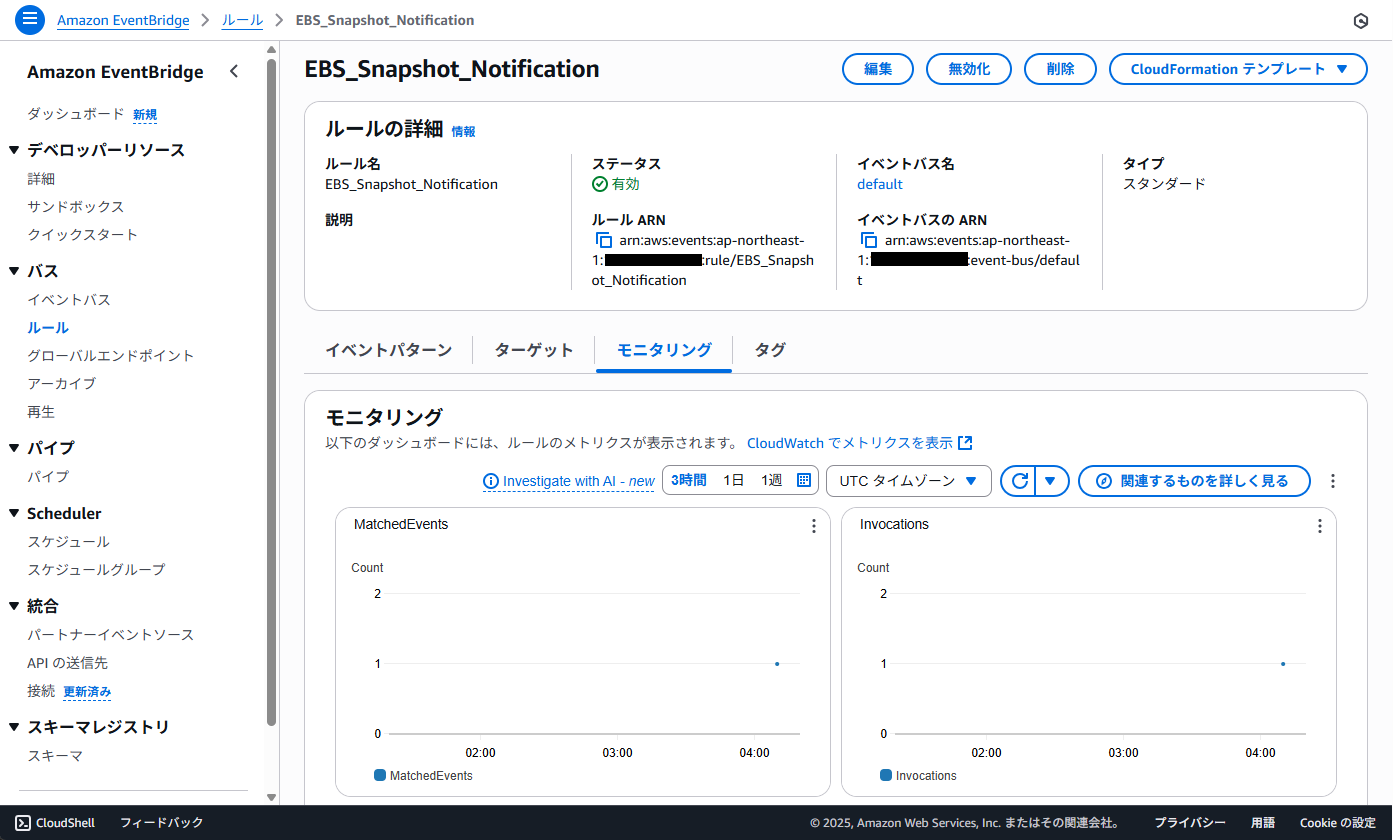This screenshot has height=840, width=1393.
Task: Open refresh interval dropdown arrow
Action: [x=1052, y=481]
